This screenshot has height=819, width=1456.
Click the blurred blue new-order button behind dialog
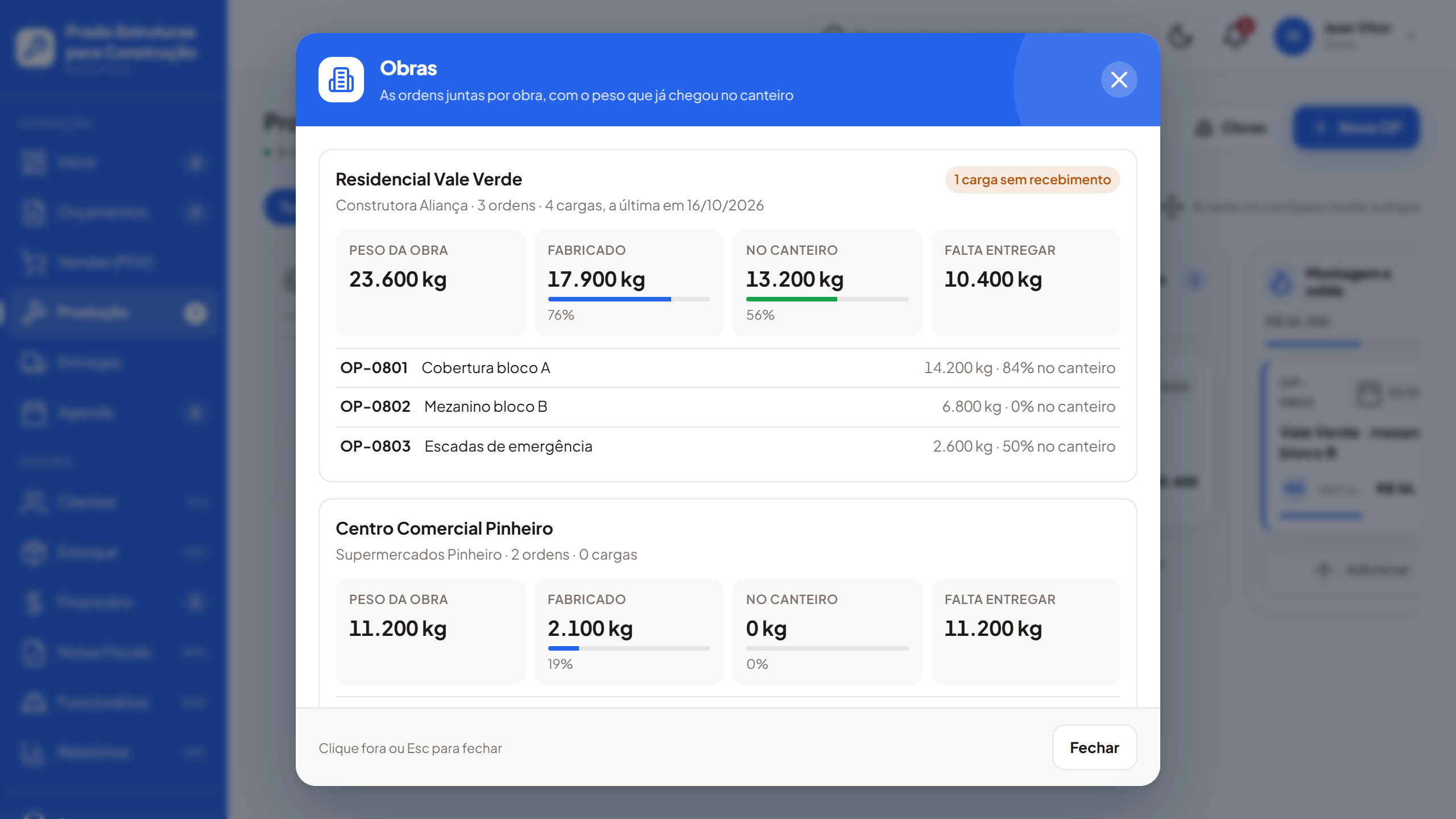click(x=1356, y=127)
